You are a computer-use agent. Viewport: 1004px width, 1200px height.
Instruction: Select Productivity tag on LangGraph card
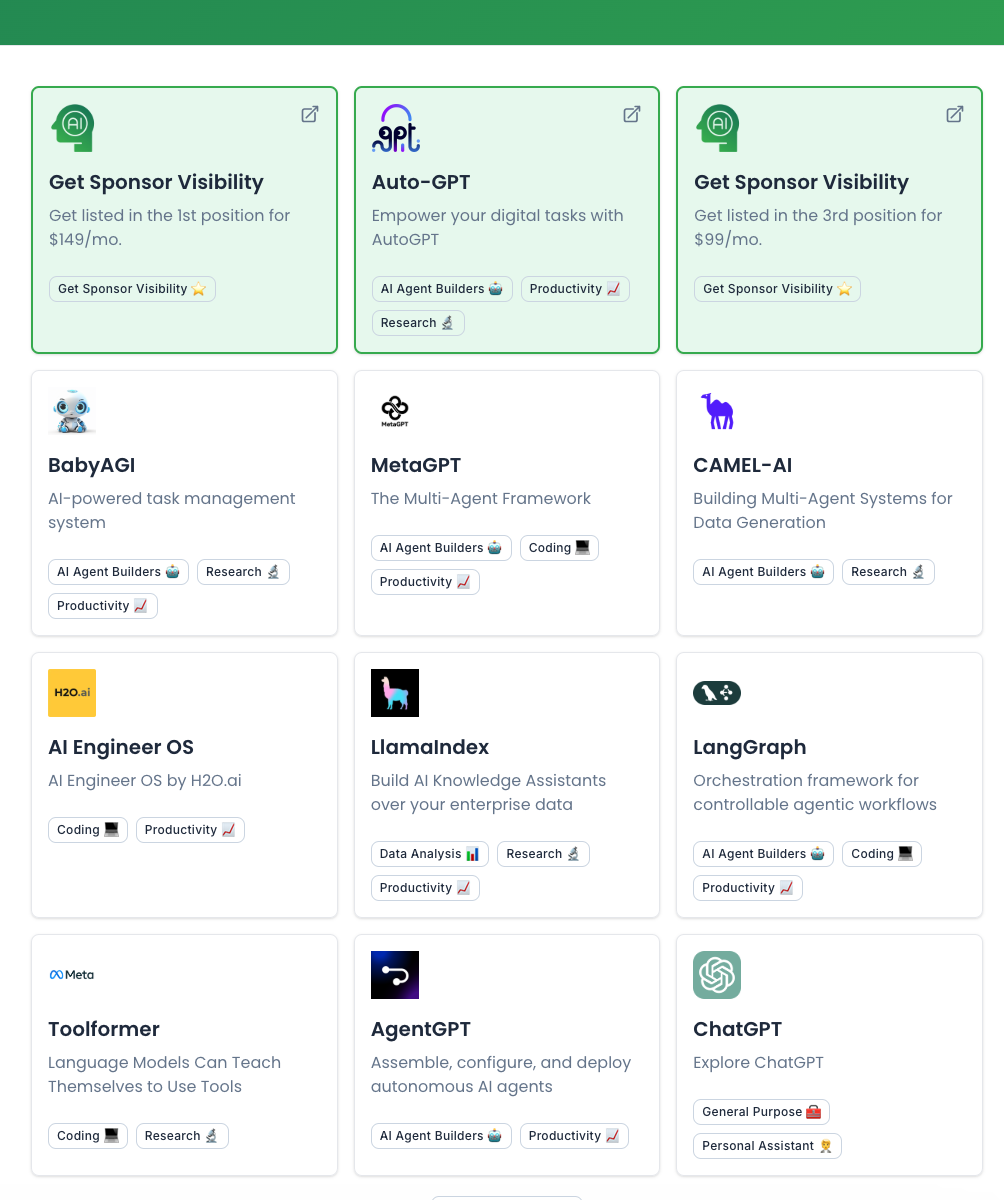point(748,888)
